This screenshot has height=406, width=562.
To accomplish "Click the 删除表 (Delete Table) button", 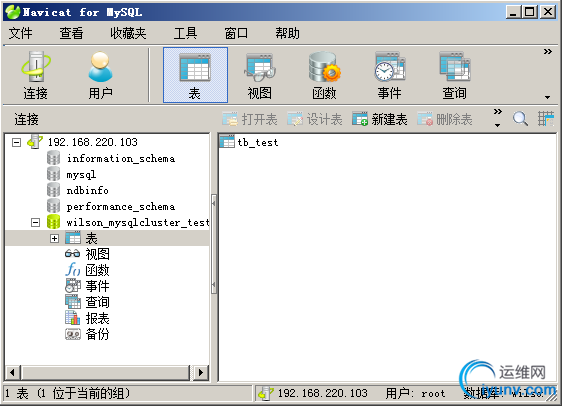I will [x=444, y=119].
